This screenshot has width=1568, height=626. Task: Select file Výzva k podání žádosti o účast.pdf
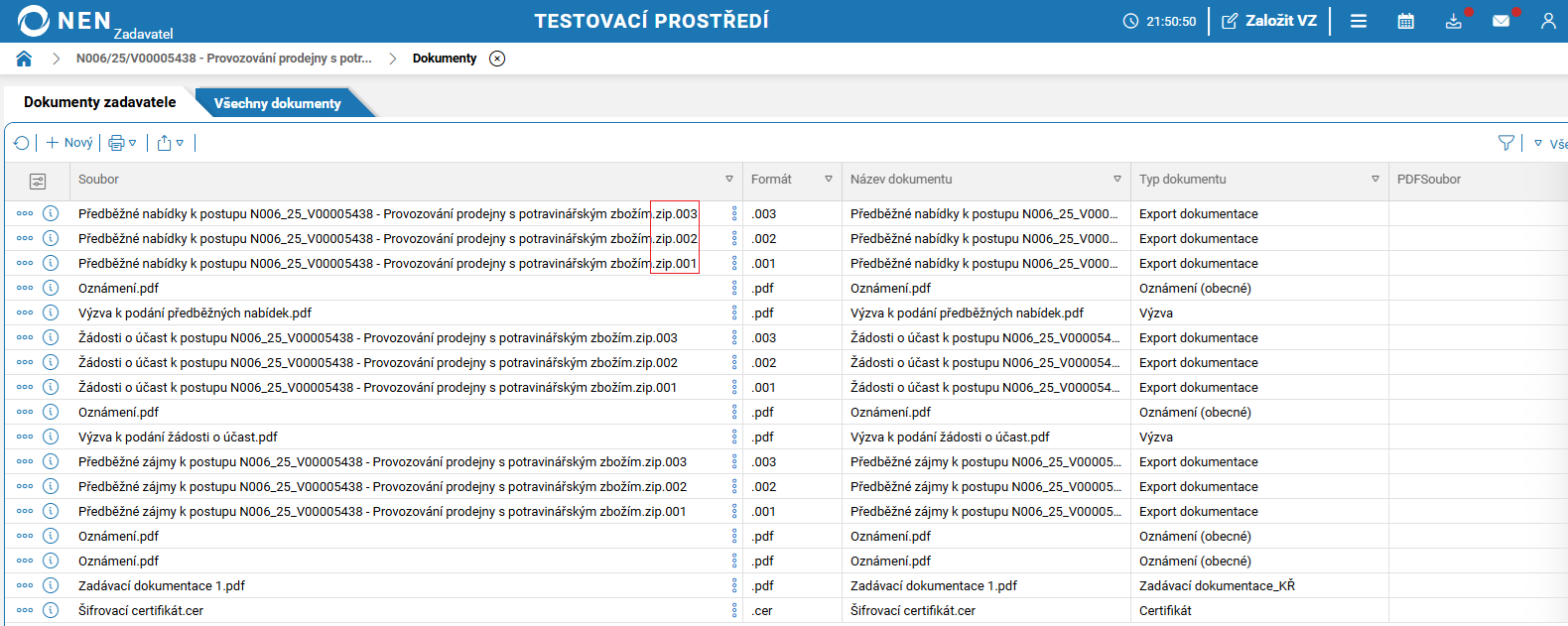pyautogui.click(x=178, y=437)
